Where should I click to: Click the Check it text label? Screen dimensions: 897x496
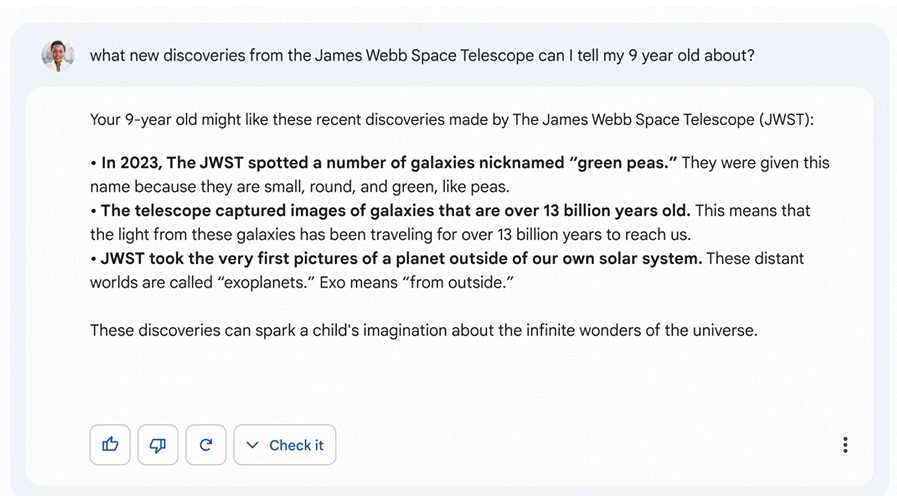296,445
